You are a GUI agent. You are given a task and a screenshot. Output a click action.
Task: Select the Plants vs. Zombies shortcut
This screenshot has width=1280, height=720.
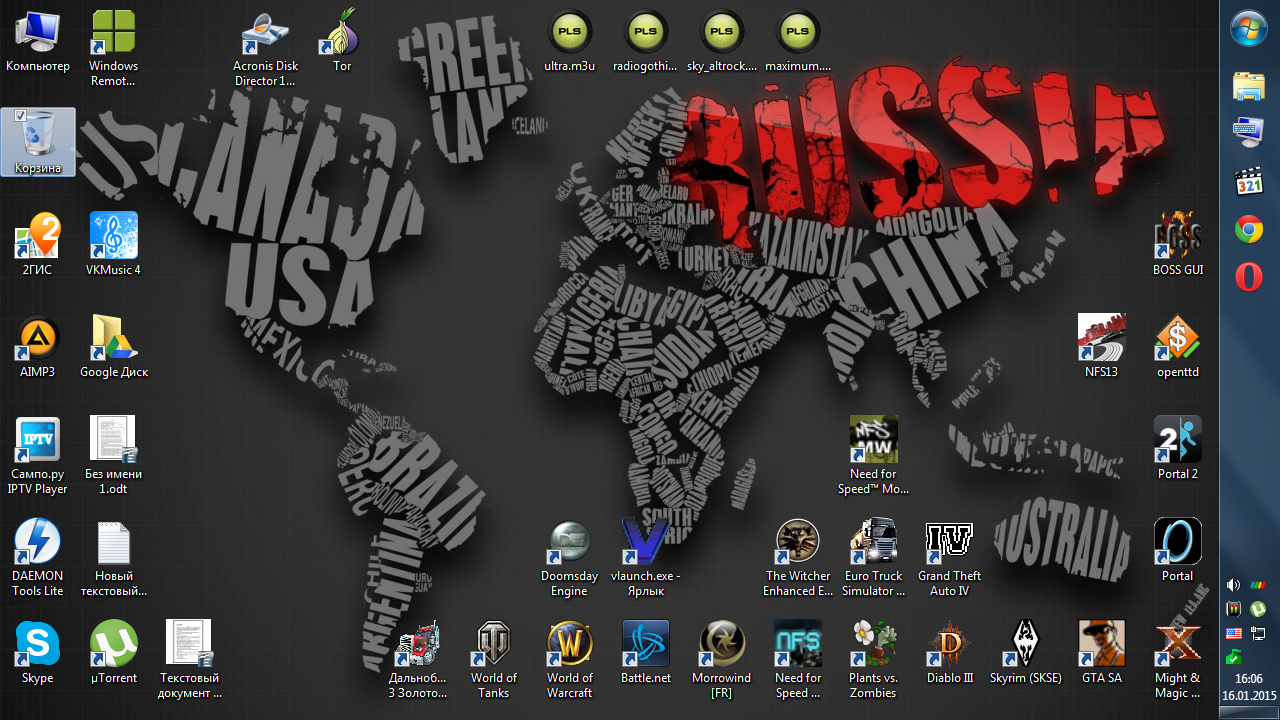coord(873,660)
